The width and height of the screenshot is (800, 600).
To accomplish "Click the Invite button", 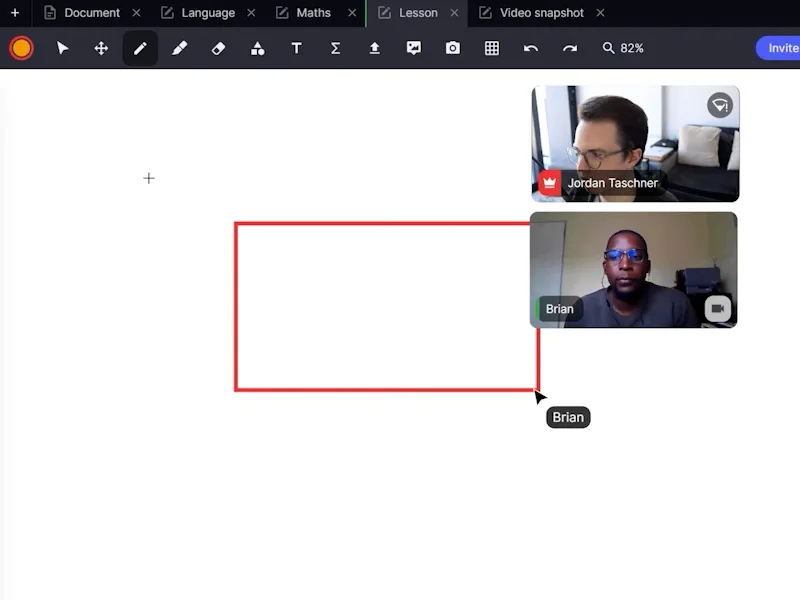I will 780,48.
